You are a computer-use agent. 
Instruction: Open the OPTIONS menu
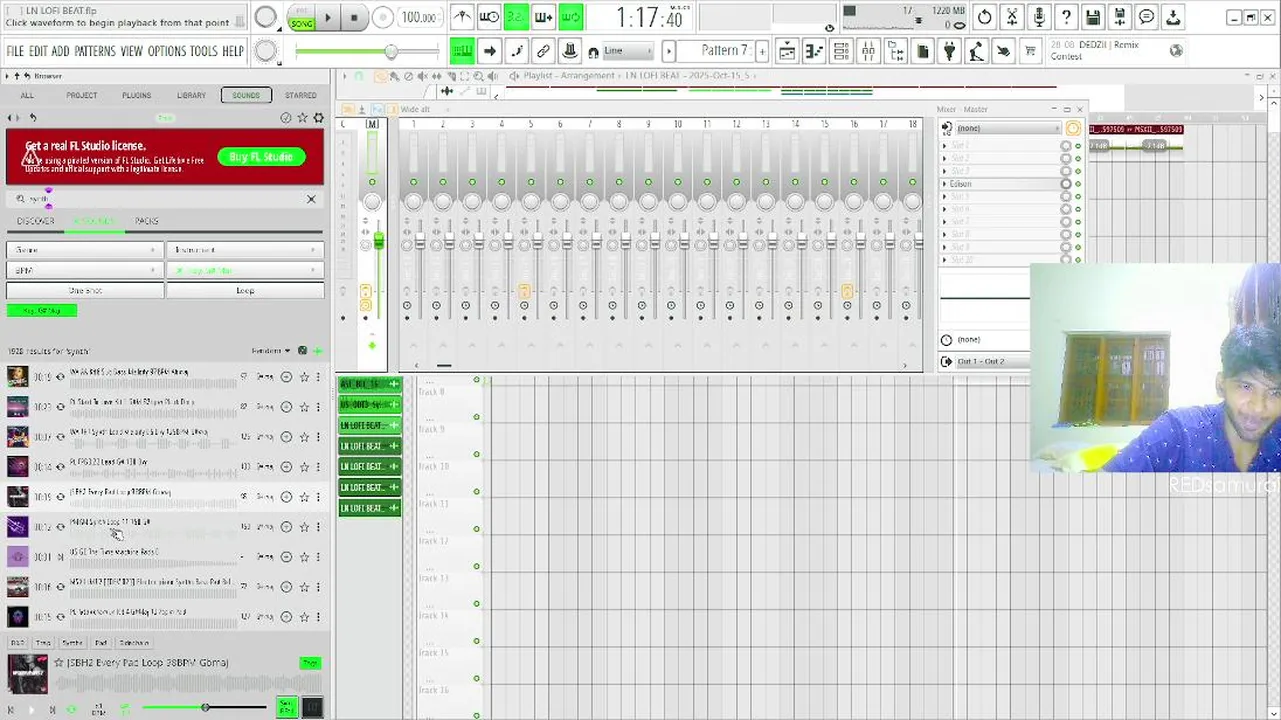tap(167, 51)
